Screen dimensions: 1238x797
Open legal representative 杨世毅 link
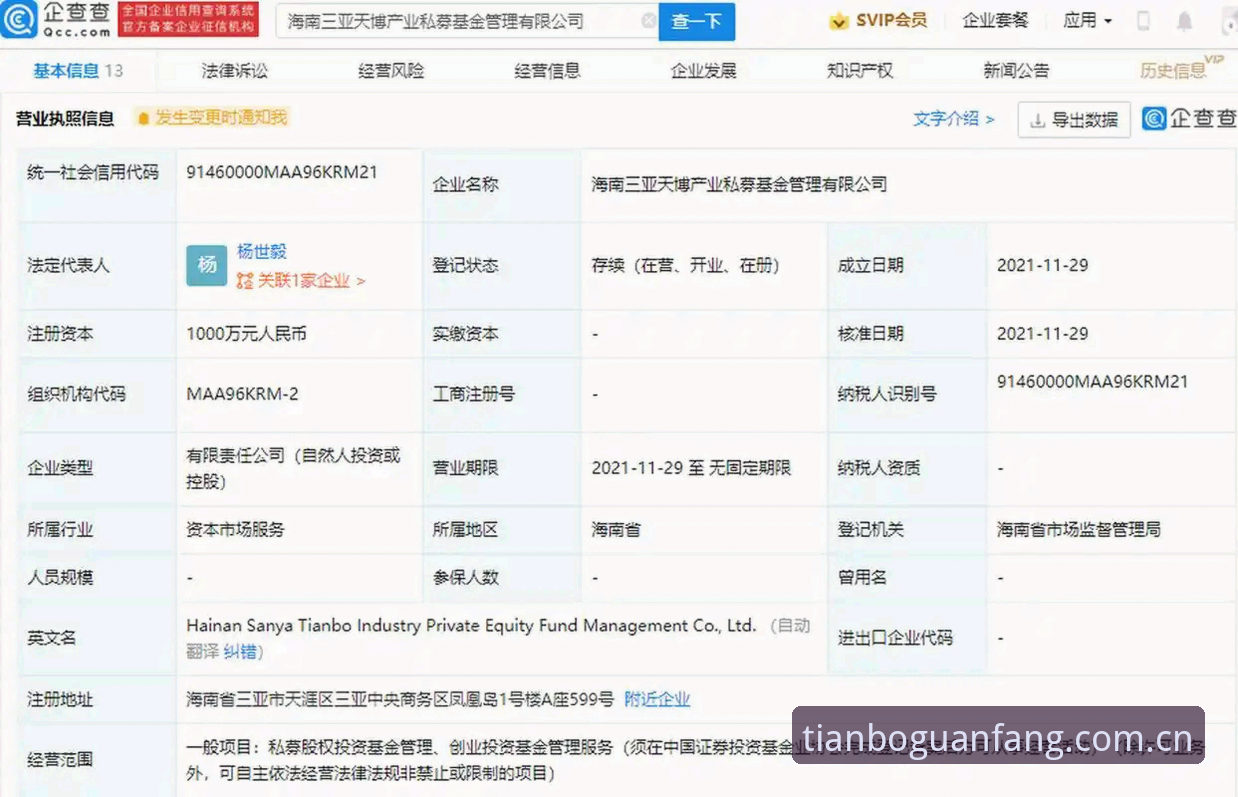pos(262,252)
